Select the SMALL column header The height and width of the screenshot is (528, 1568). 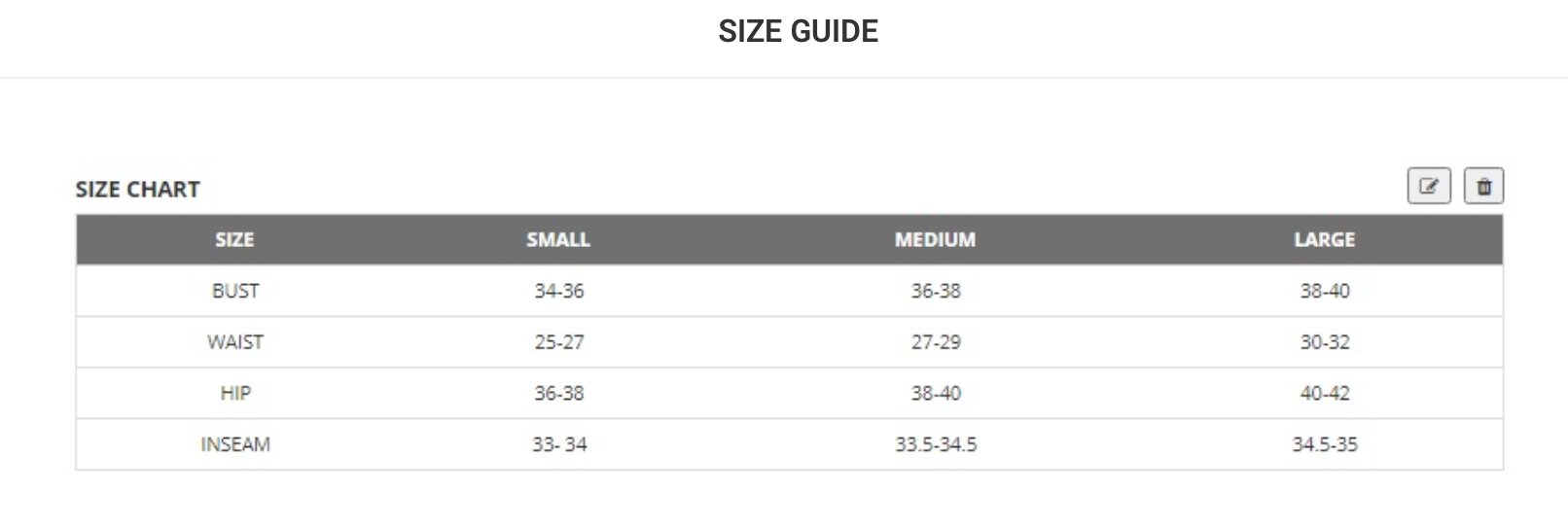[x=558, y=239]
